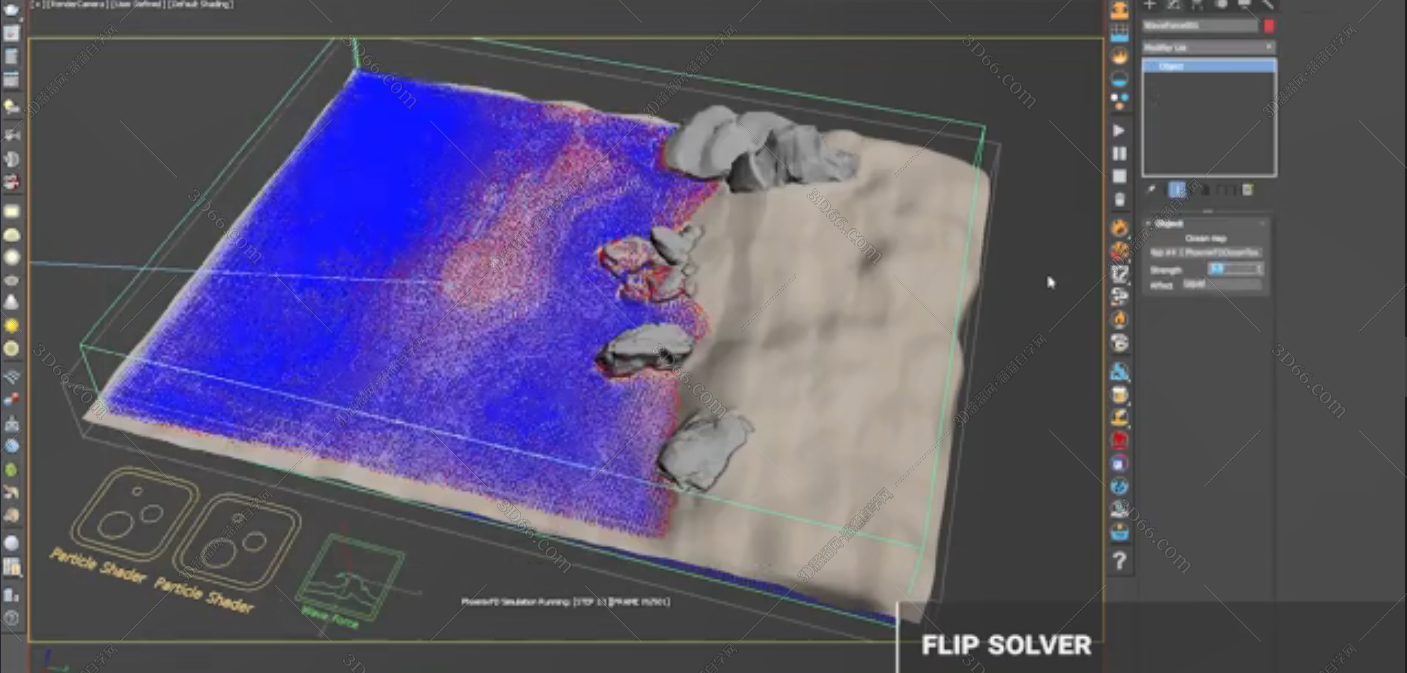Click the Phoenix help question mark icon
This screenshot has height=673, width=1407.
[x=1119, y=561]
